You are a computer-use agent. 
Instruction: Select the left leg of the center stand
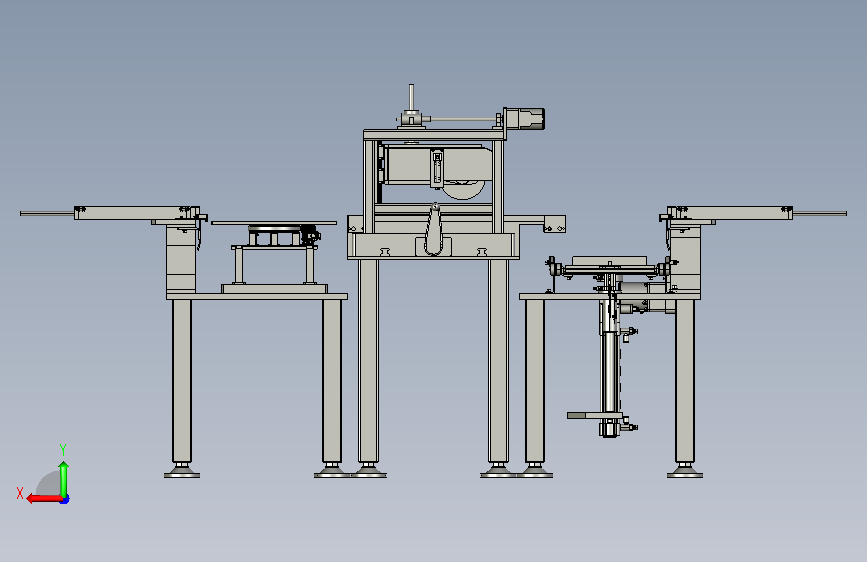click(368, 361)
